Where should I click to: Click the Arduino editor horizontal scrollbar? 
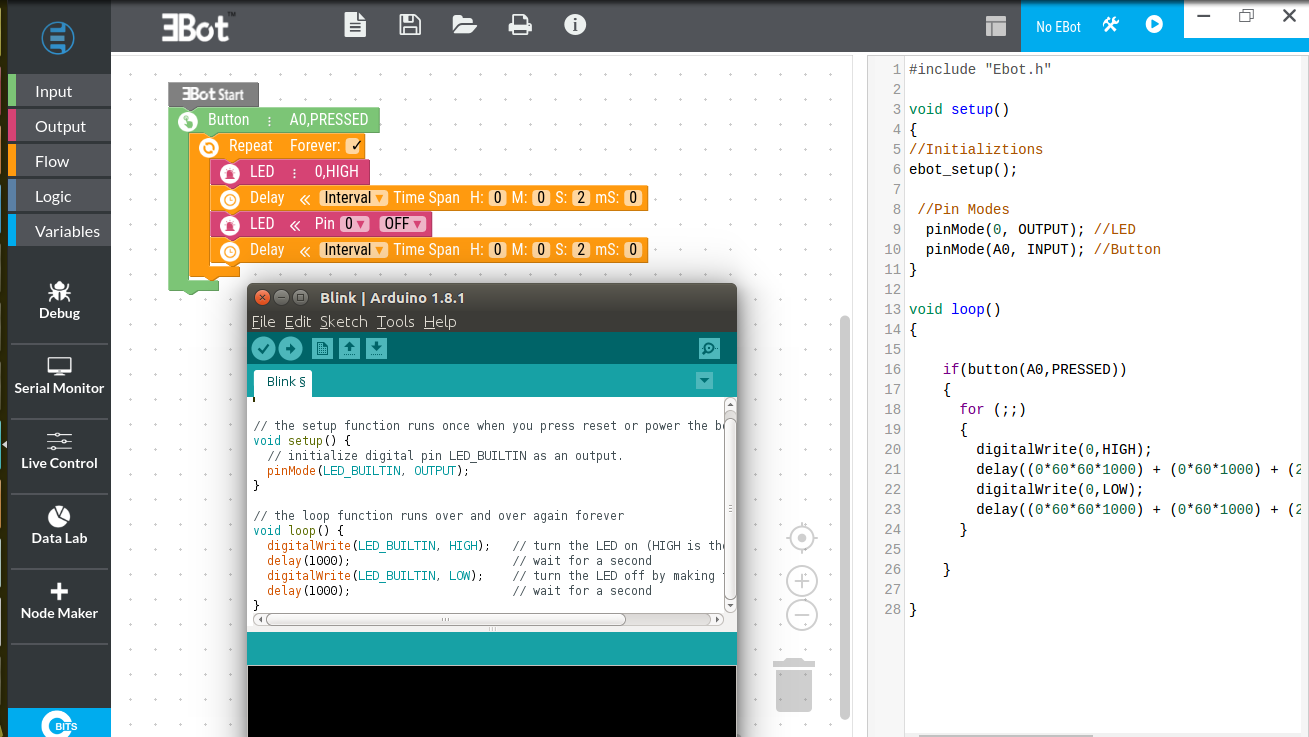click(446, 620)
